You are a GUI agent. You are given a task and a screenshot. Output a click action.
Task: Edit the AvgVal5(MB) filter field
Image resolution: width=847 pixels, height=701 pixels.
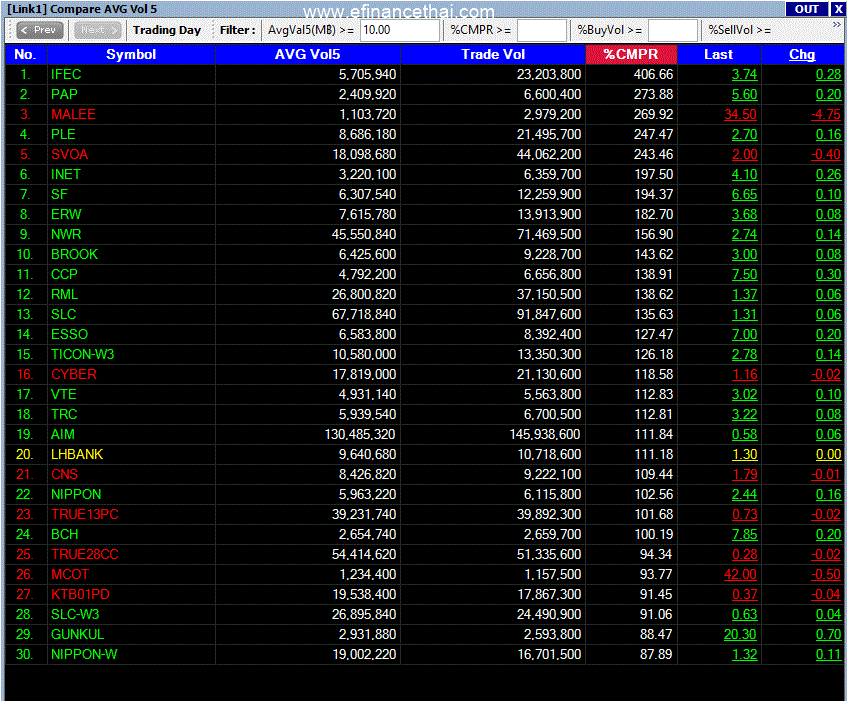click(x=399, y=30)
